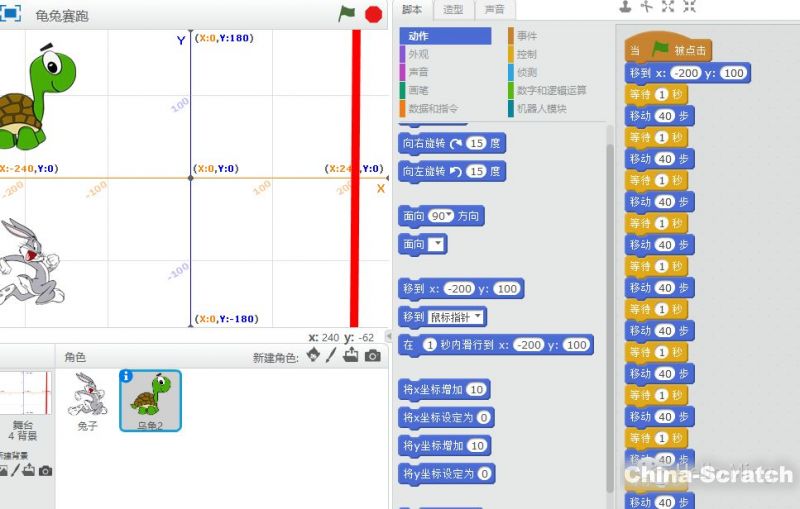This screenshot has width=800, height=509.
Task: Select the stamp duplicate tool
Action: [x=625, y=7]
